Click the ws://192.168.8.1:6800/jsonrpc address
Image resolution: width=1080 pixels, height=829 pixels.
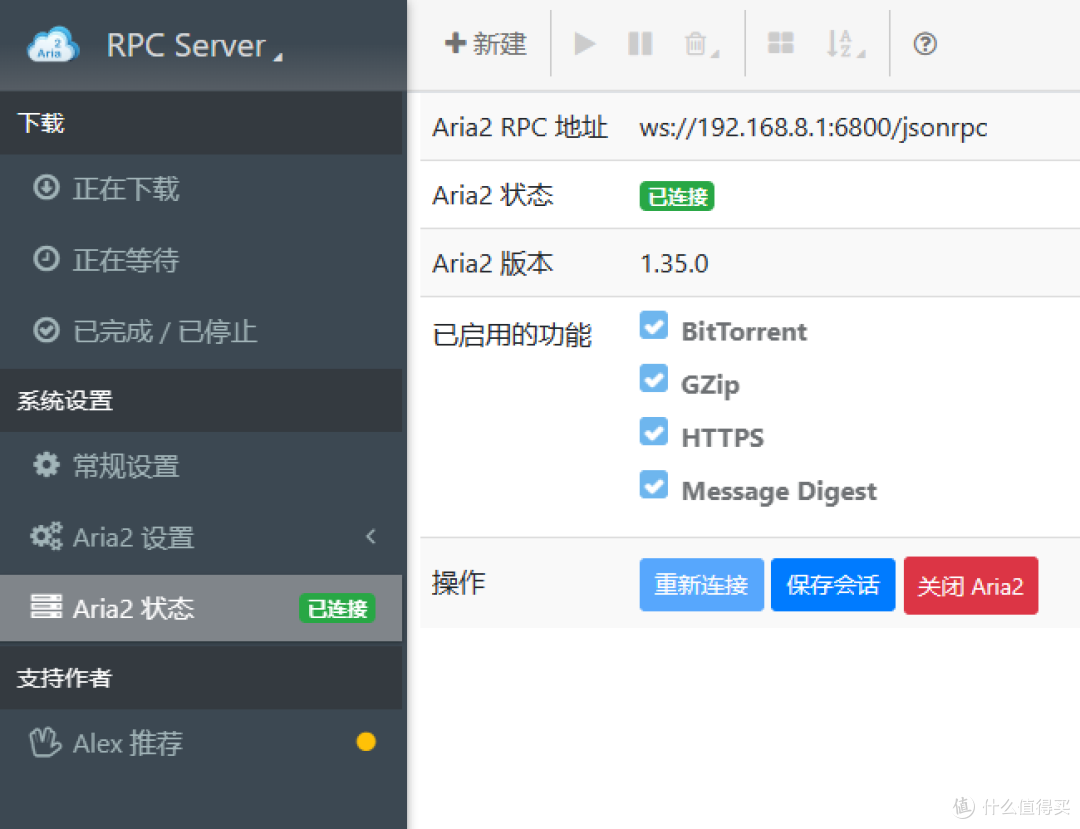[813, 127]
